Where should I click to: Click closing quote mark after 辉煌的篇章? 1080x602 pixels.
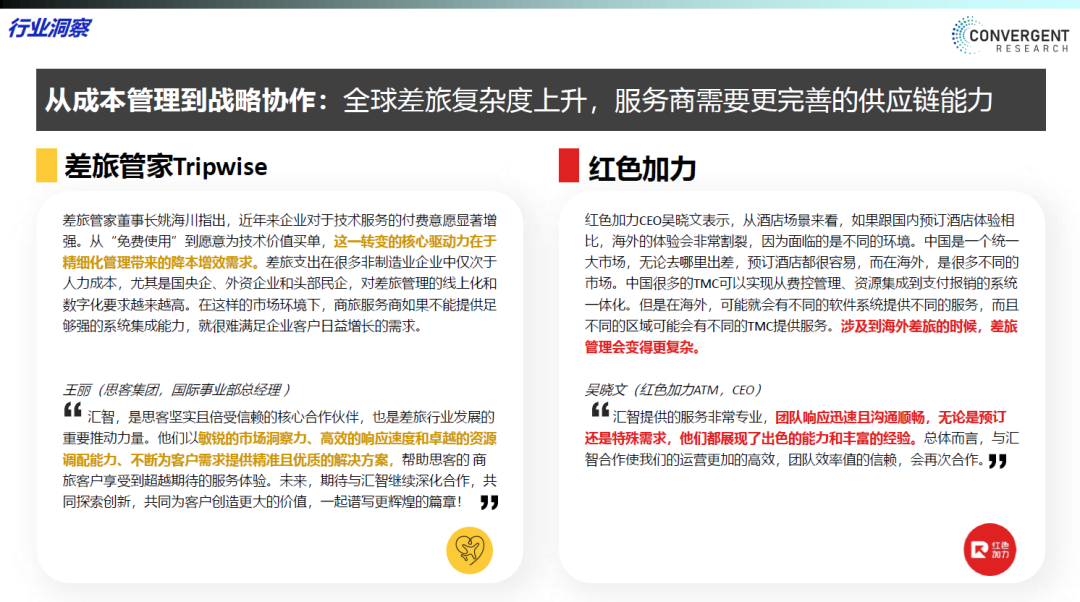pyautogui.click(x=489, y=502)
